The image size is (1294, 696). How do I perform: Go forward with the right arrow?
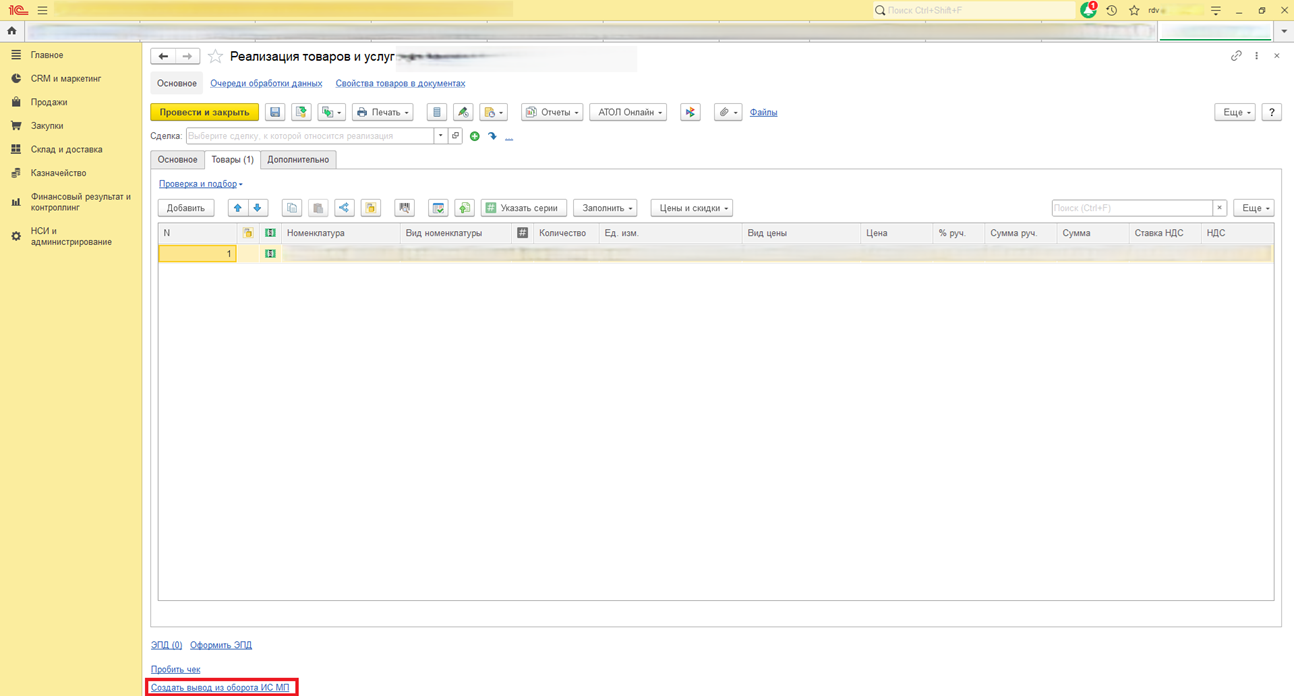click(x=187, y=57)
